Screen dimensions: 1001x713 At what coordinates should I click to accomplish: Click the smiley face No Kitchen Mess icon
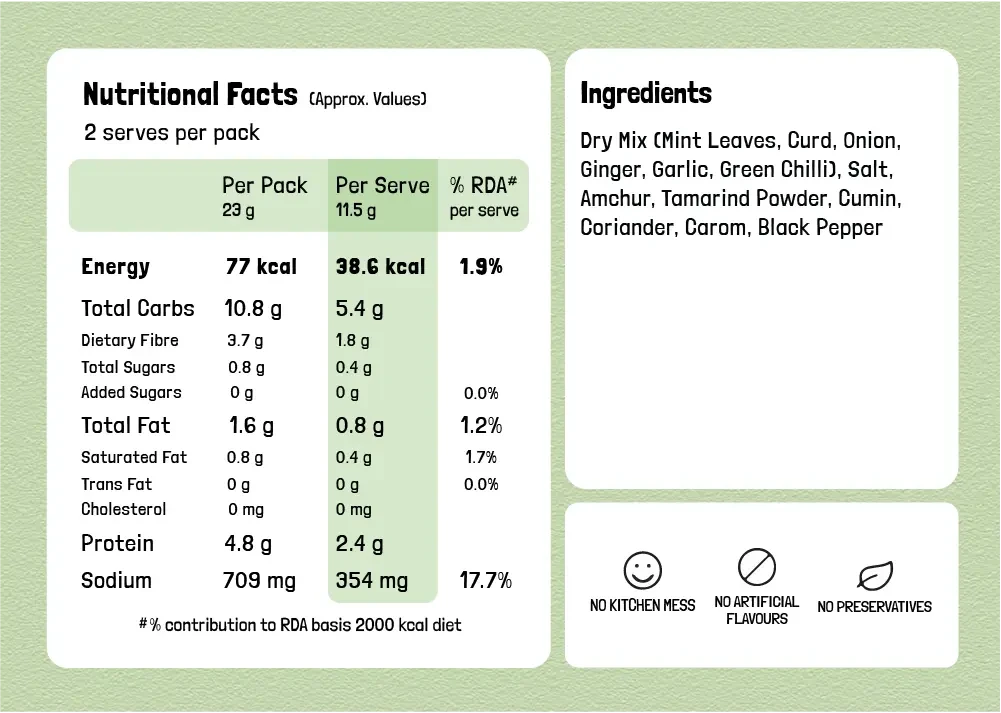[643, 570]
